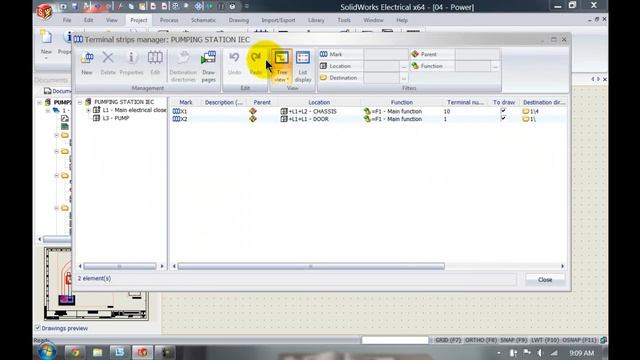Click the Mark filter input field

(x=385, y=54)
